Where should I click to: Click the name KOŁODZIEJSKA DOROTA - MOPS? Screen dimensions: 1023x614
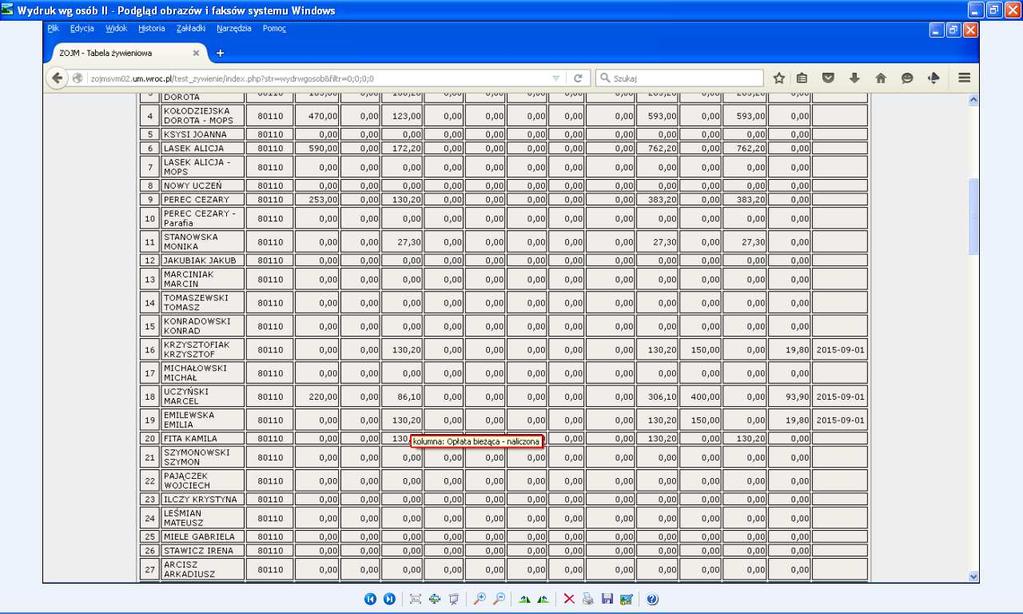click(198, 115)
